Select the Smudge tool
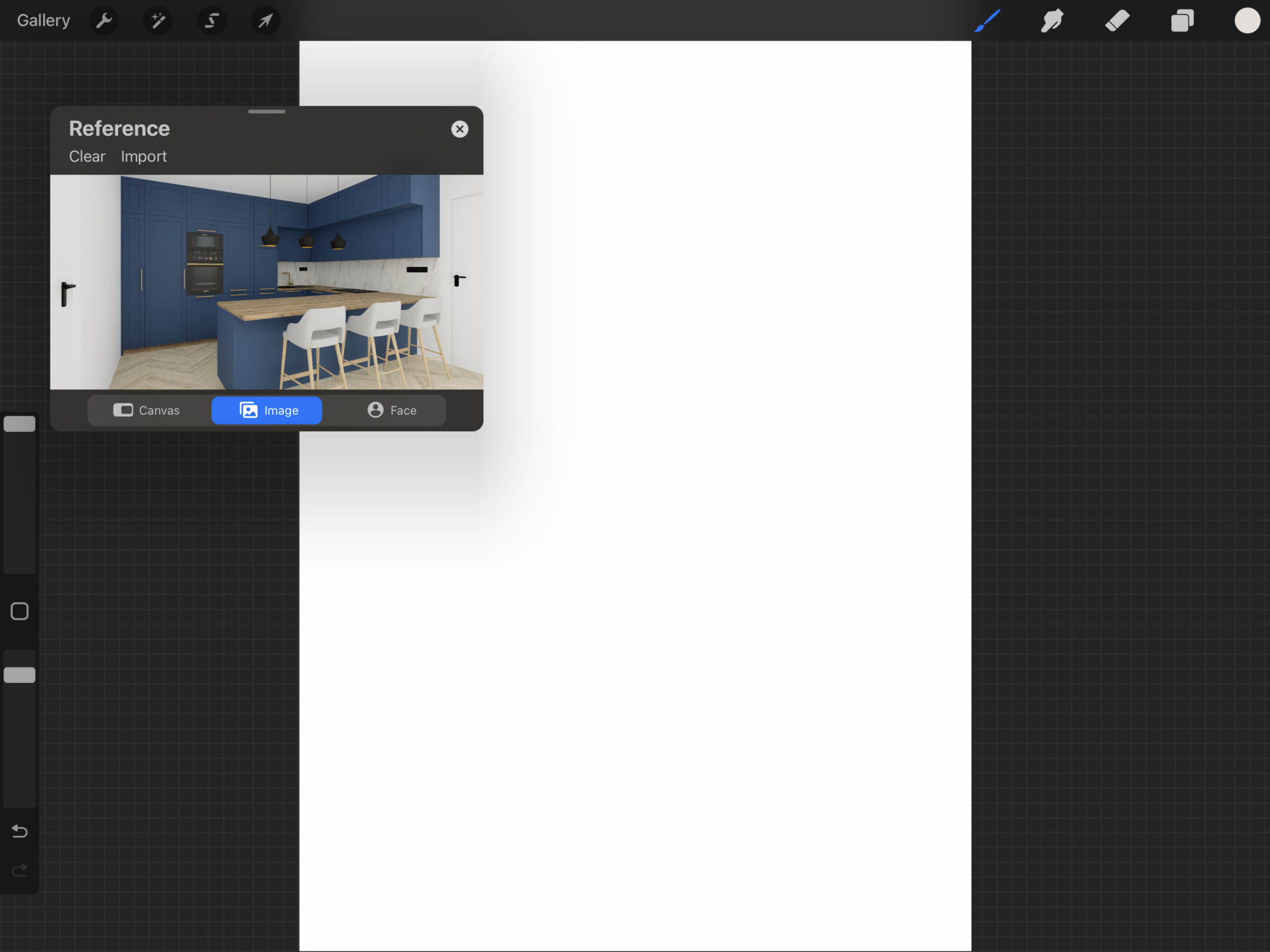 click(1052, 20)
